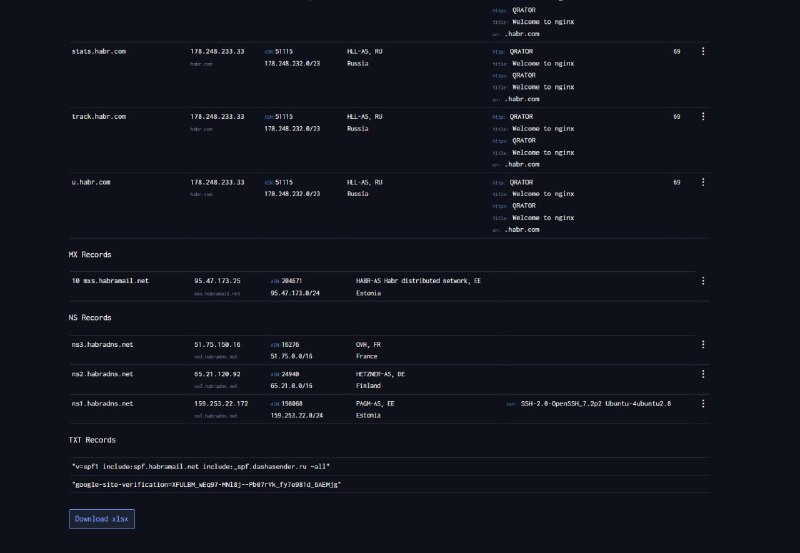Image resolution: width=800 pixels, height=553 pixels.
Task: Click ASN 51115 in the stats.habr.com row
Action: (x=284, y=52)
